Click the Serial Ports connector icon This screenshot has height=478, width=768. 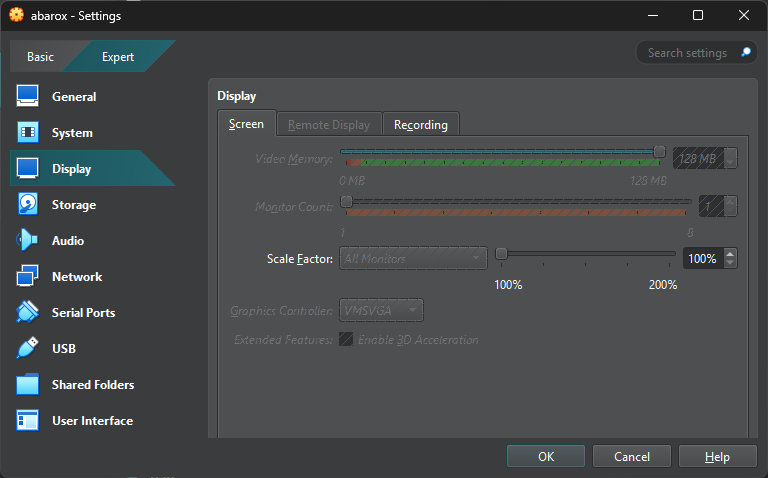[x=27, y=312]
